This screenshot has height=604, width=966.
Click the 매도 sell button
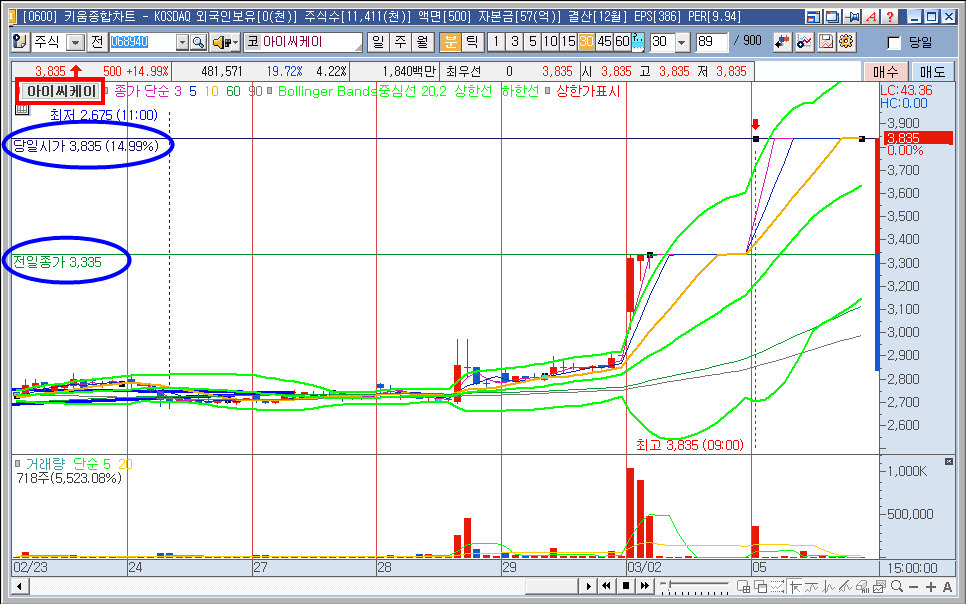click(933, 71)
